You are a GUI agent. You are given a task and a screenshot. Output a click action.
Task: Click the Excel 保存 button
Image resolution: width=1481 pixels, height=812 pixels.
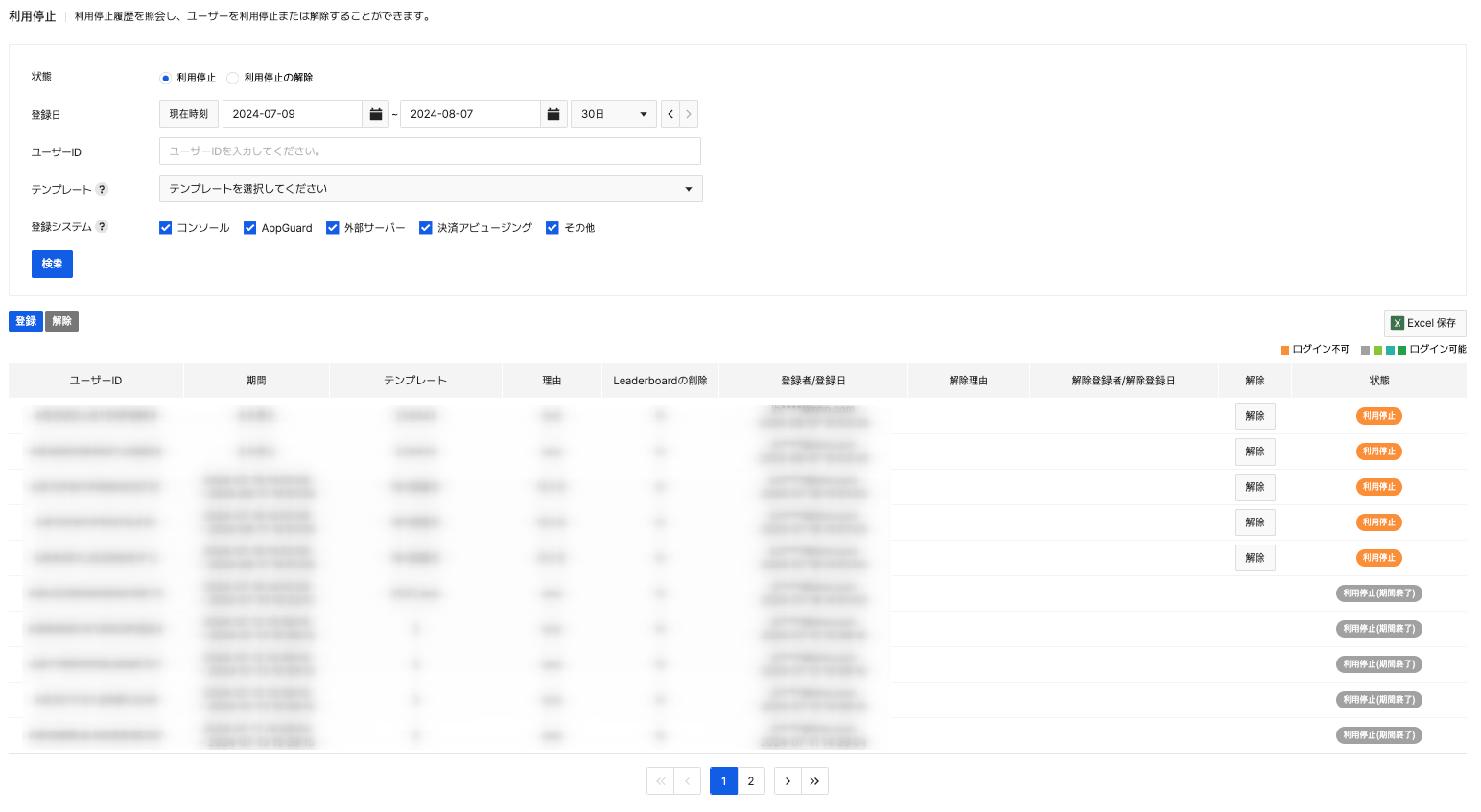(1424, 323)
